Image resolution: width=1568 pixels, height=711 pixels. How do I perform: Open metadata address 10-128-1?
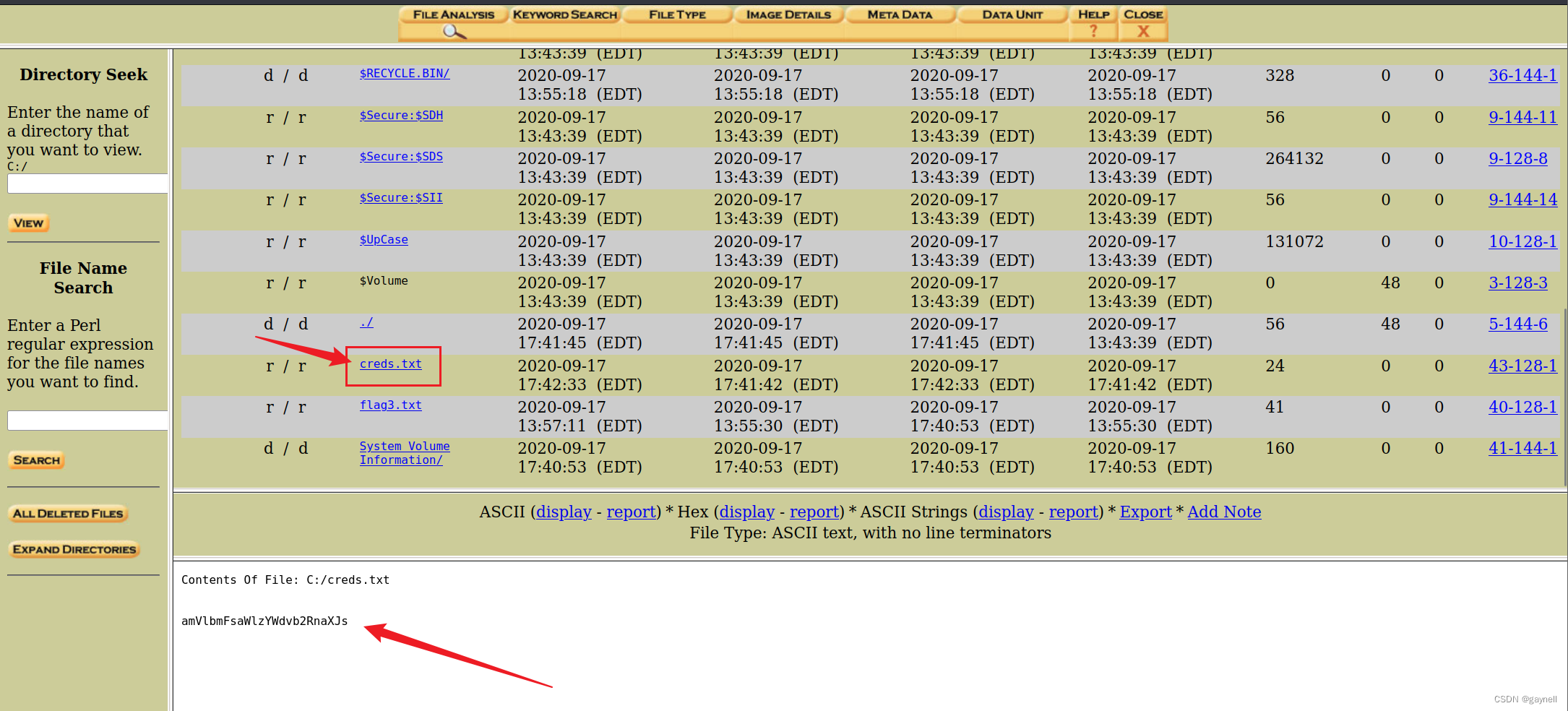point(1522,241)
